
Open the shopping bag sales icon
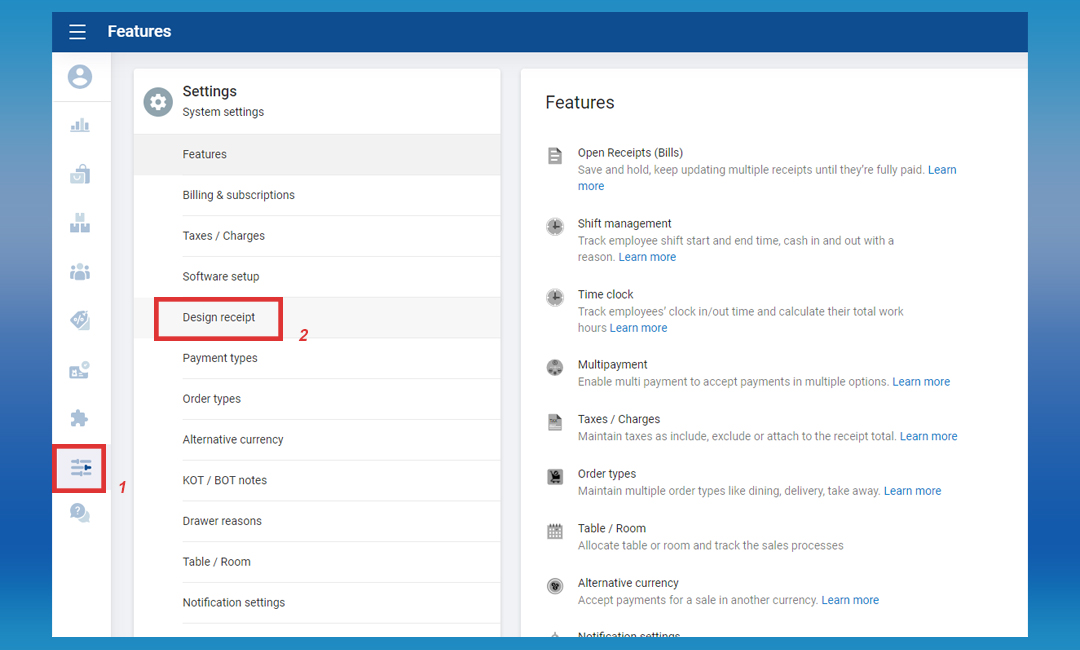pos(80,174)
